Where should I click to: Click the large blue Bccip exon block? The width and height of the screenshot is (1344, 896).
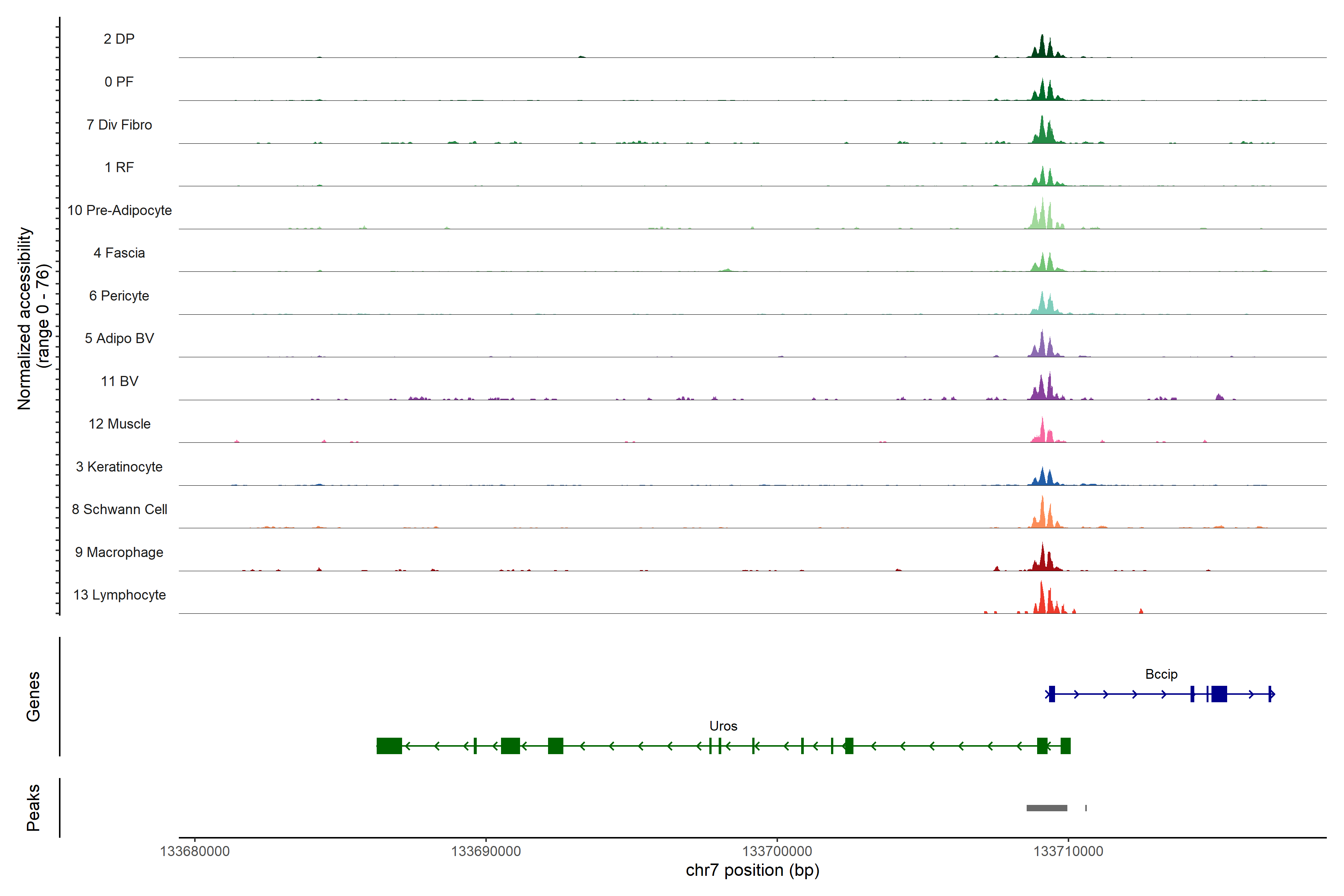click(x=1219, y=694)
